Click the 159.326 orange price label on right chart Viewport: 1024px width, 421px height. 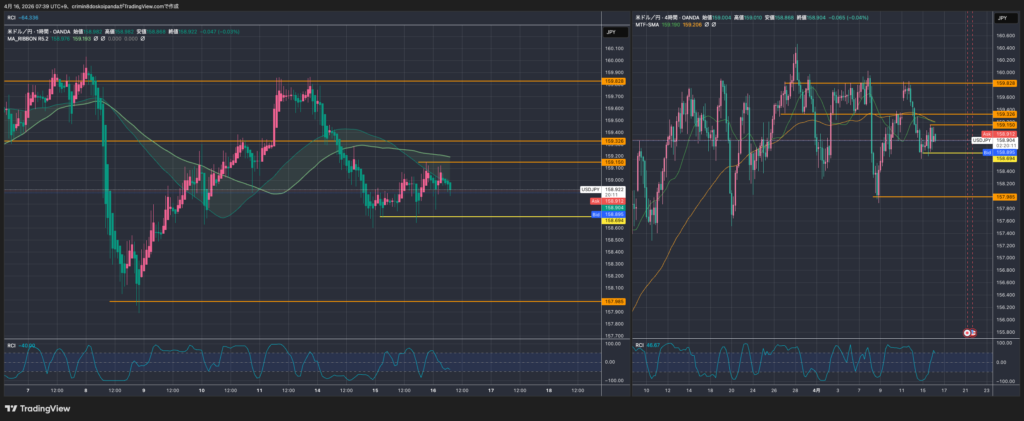[x=1005, y=114]
